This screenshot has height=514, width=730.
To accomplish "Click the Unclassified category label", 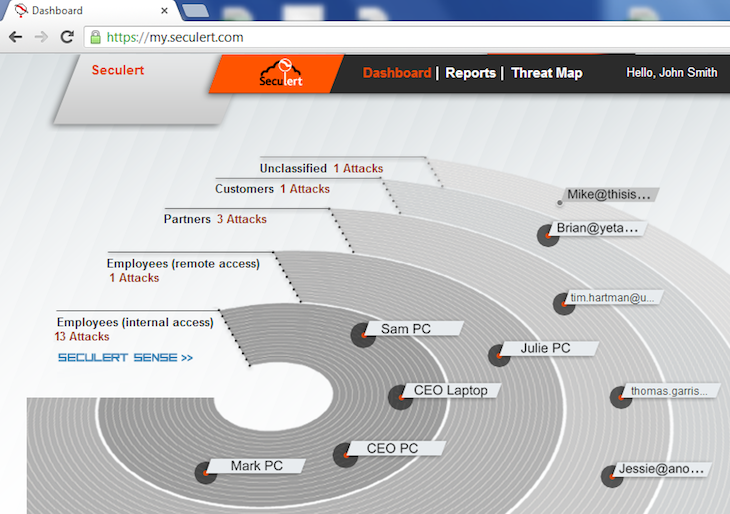I will click(293, 168).
